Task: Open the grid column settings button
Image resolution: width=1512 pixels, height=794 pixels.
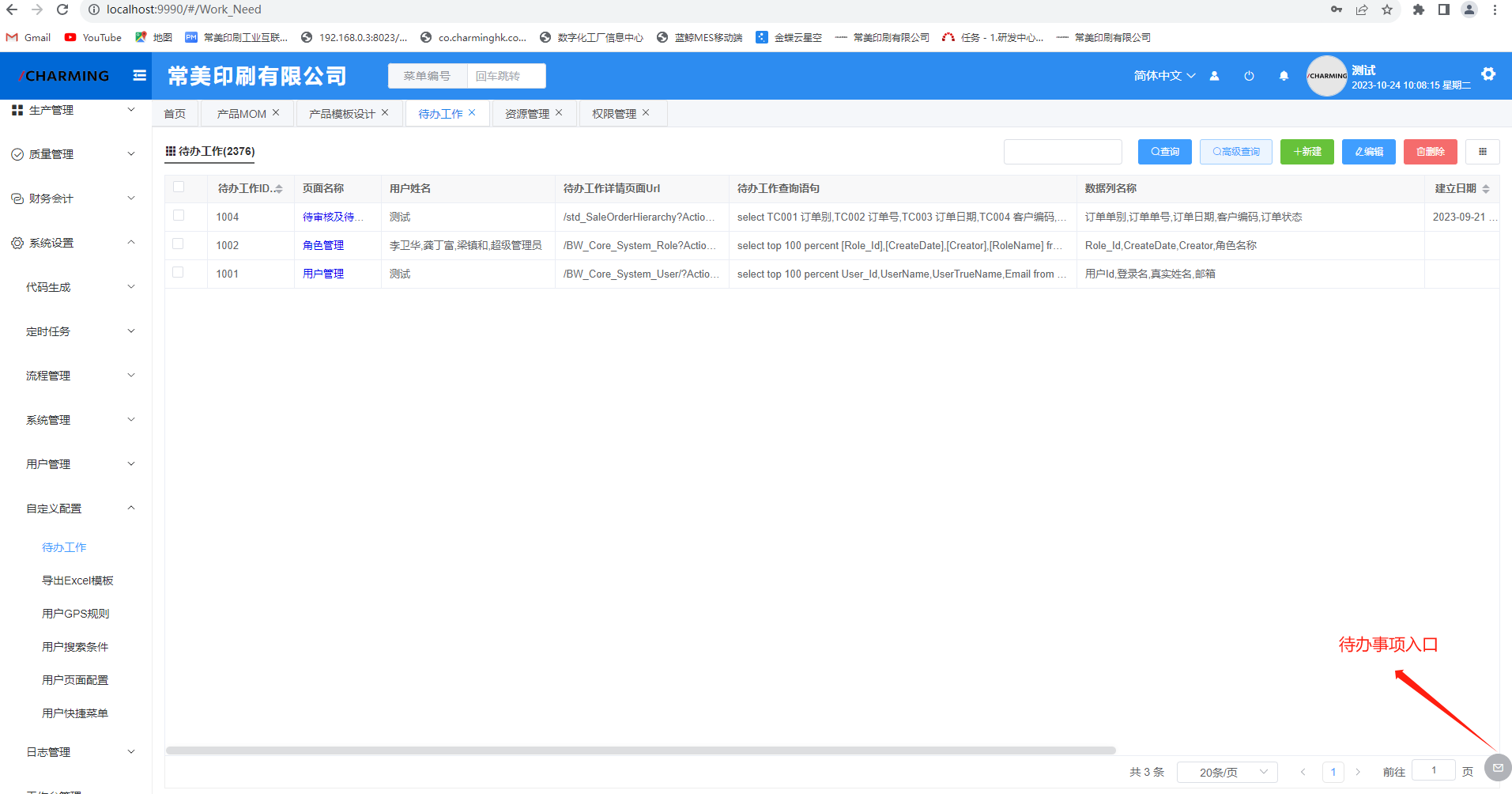Action: 1483,152
